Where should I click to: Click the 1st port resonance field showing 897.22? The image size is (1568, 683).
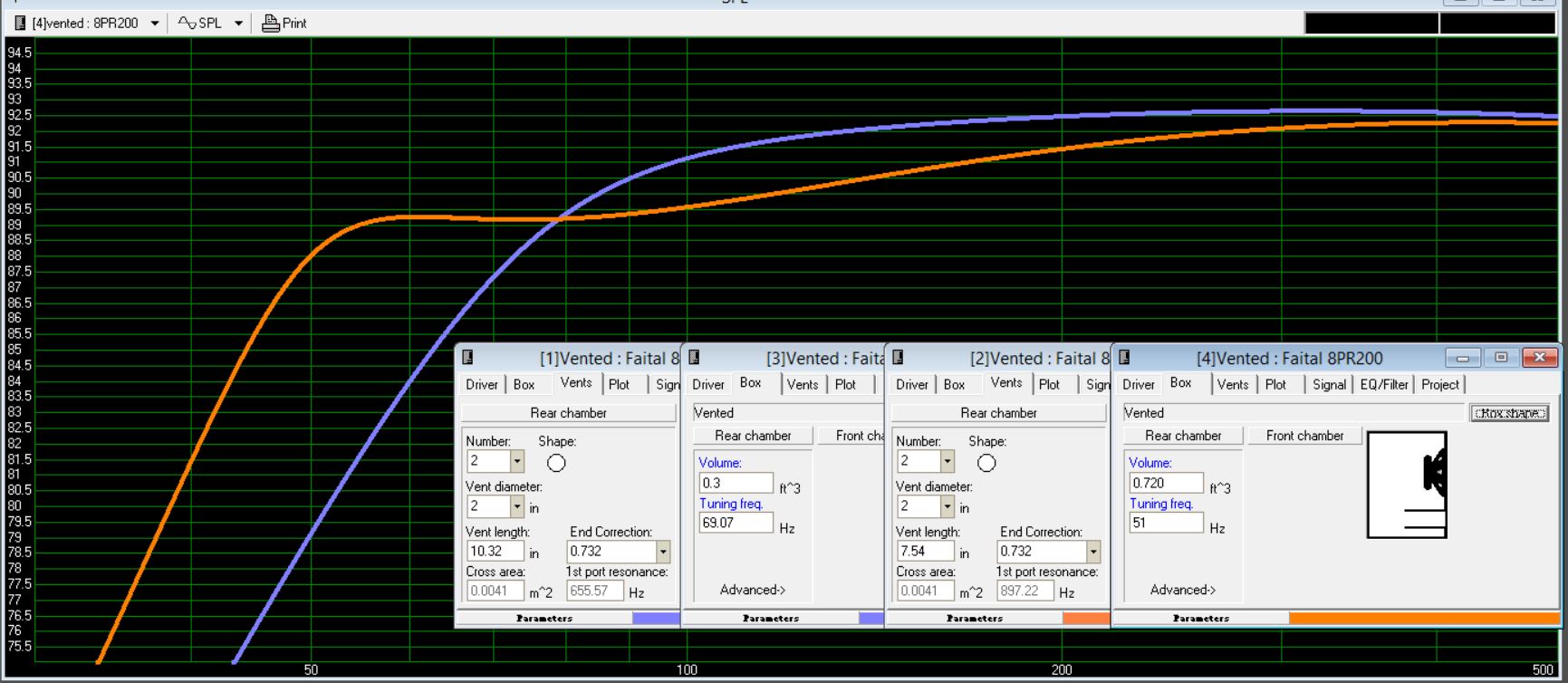click(1025, 592)
